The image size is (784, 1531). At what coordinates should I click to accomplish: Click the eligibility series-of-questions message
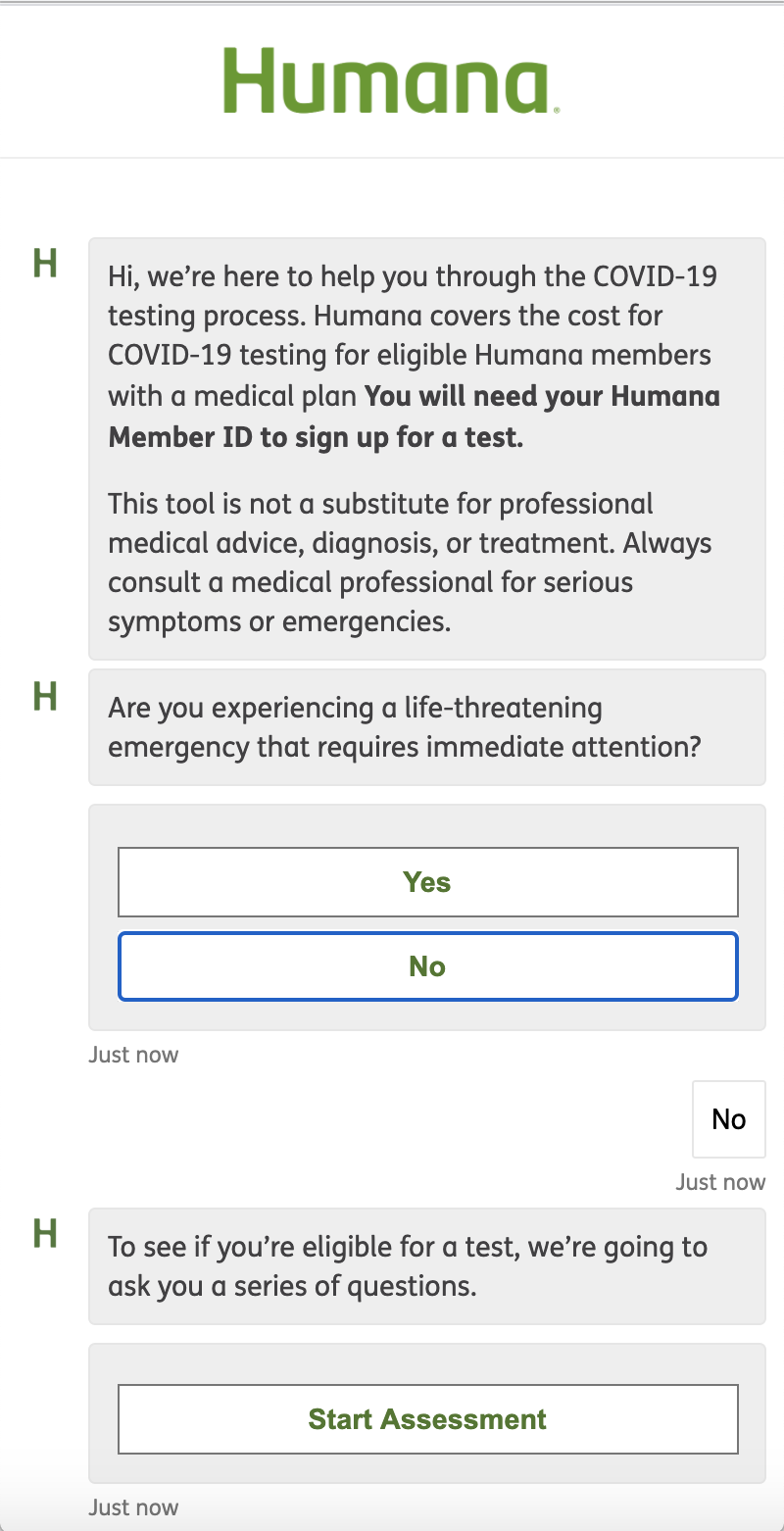426,1265
